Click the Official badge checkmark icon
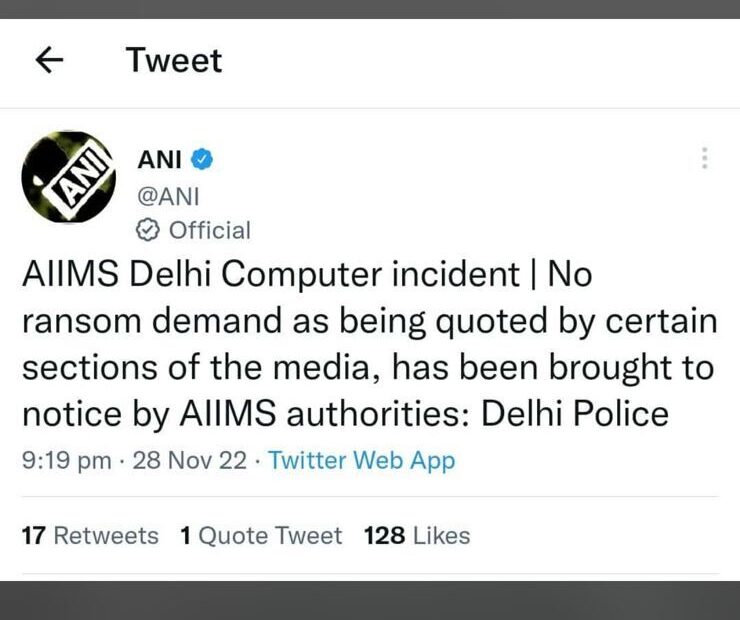The width and height of the screenshot is (740, 620). 147,230
